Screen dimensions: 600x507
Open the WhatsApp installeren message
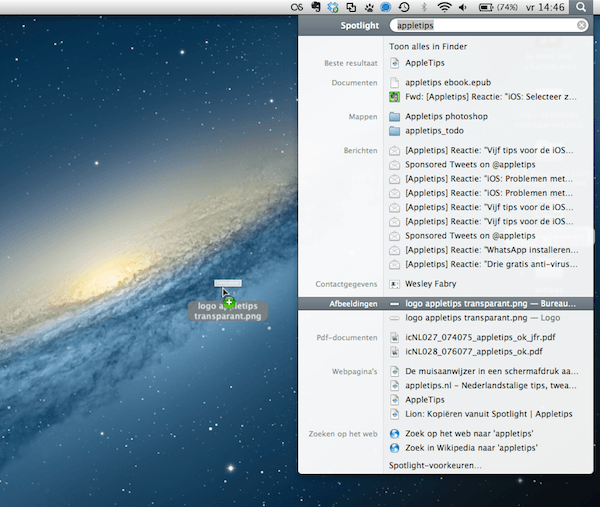click(492, 250)
